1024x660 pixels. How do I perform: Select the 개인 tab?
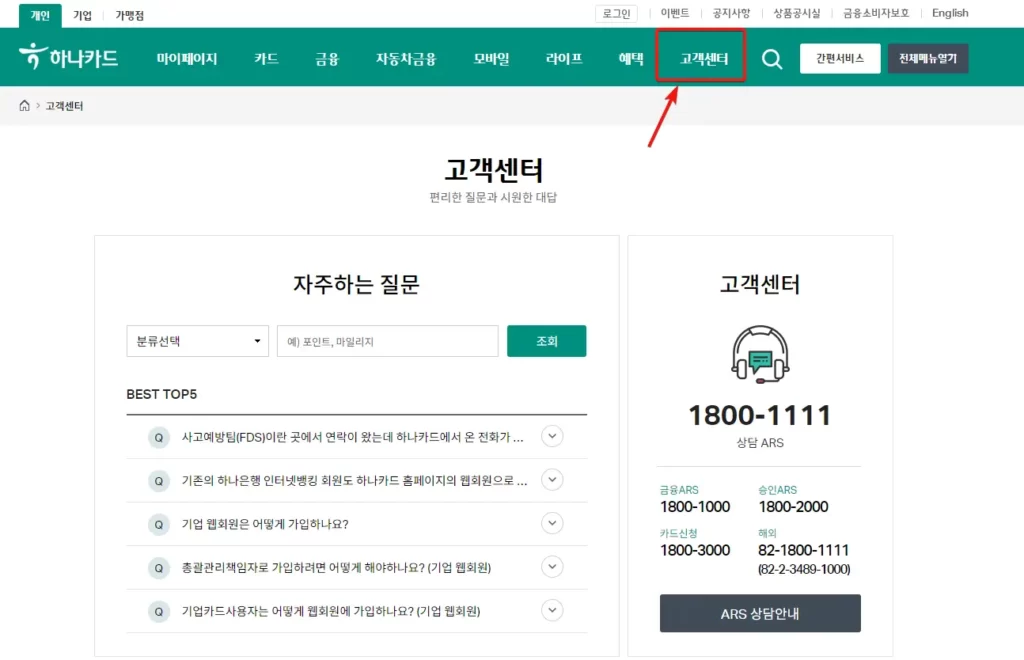pyautogui.click(x=40, y=15)
